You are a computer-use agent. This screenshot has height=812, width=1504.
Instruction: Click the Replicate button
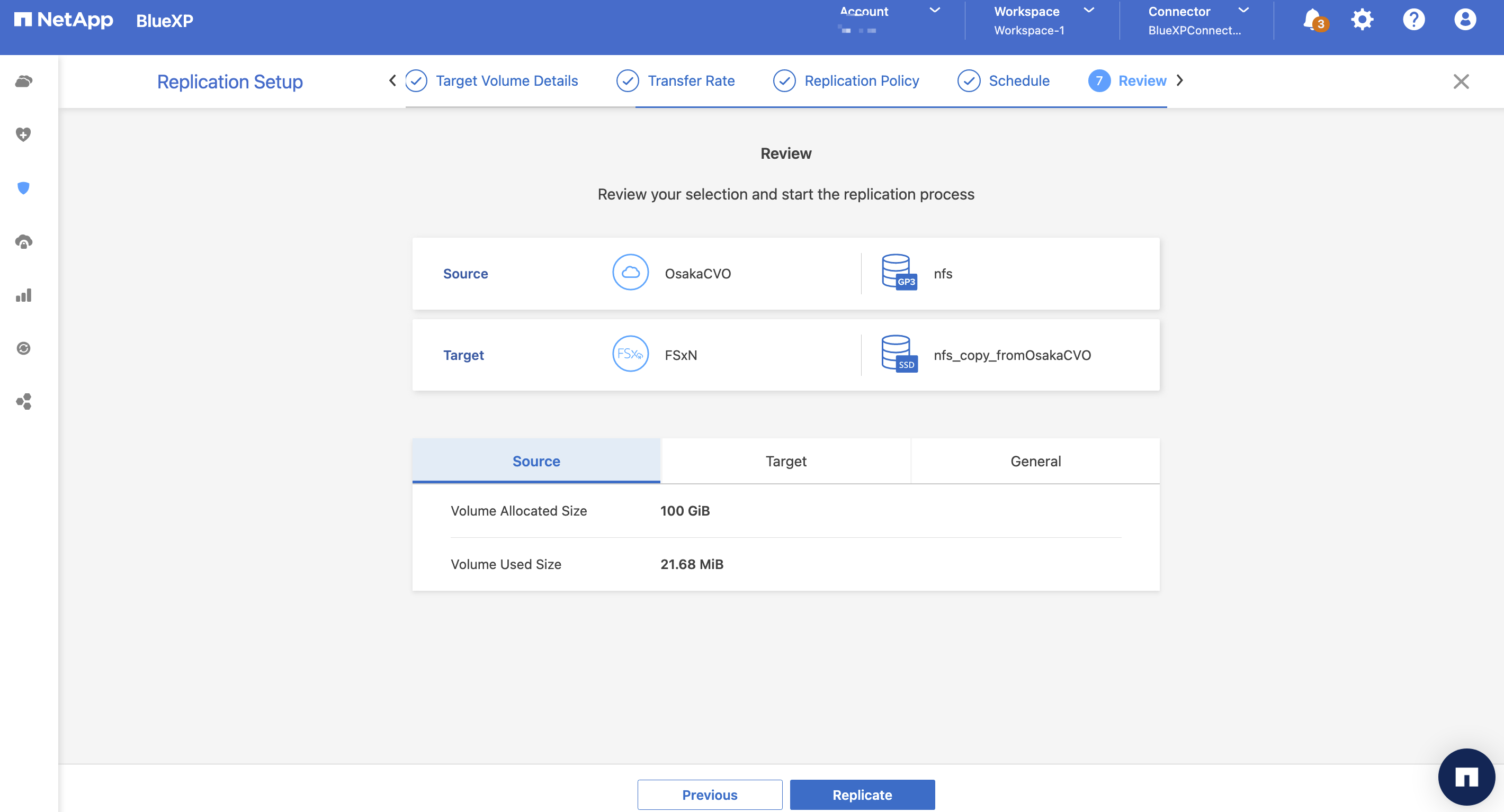click(862, 795)
